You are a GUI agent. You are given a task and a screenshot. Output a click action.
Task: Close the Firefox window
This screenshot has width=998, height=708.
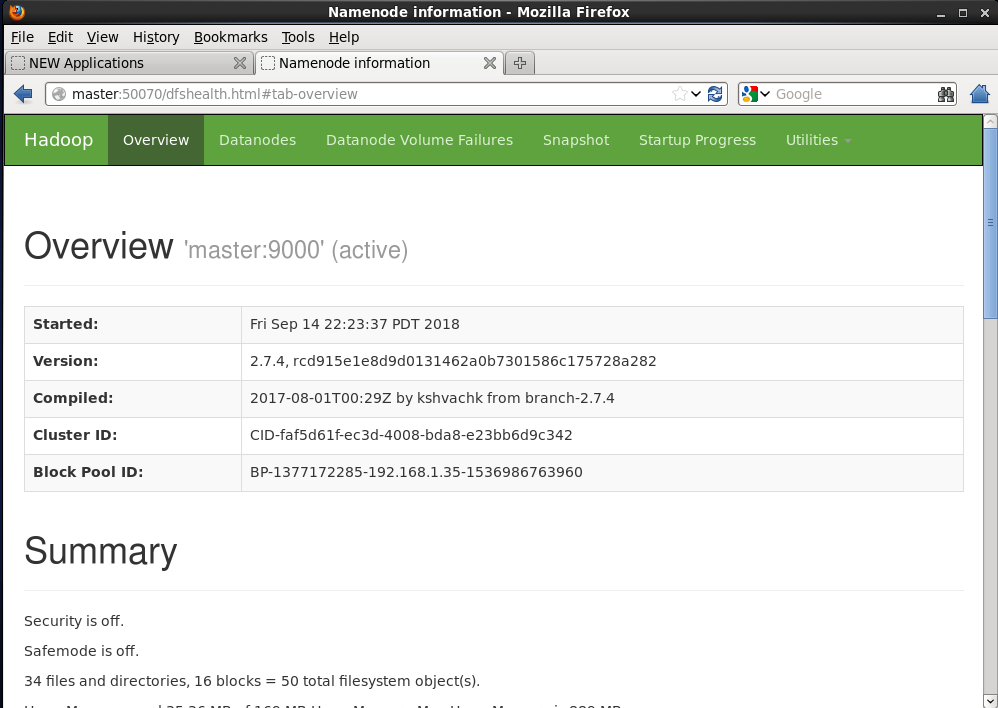pyautogui.click(x=985, y=13)
